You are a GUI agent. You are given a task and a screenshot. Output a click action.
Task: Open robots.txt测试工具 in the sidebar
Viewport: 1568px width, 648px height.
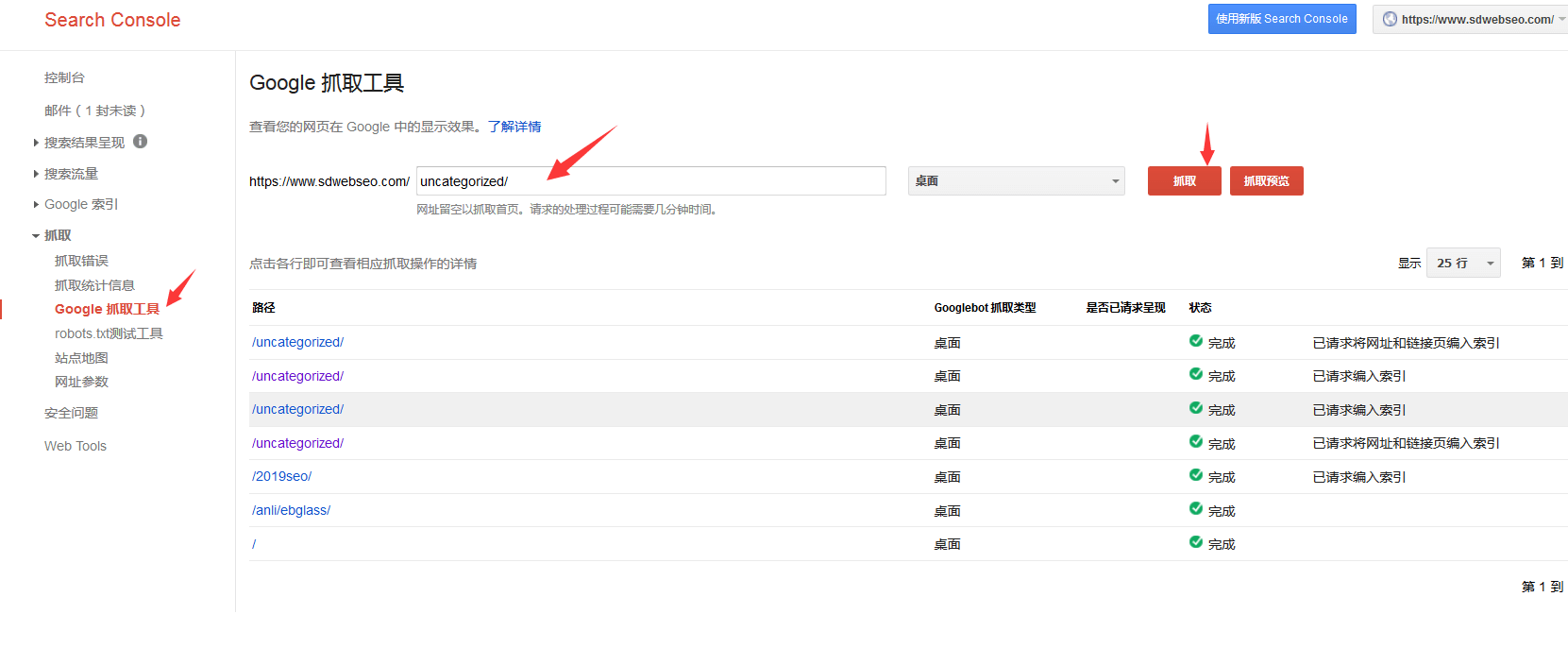click(109, 333)
